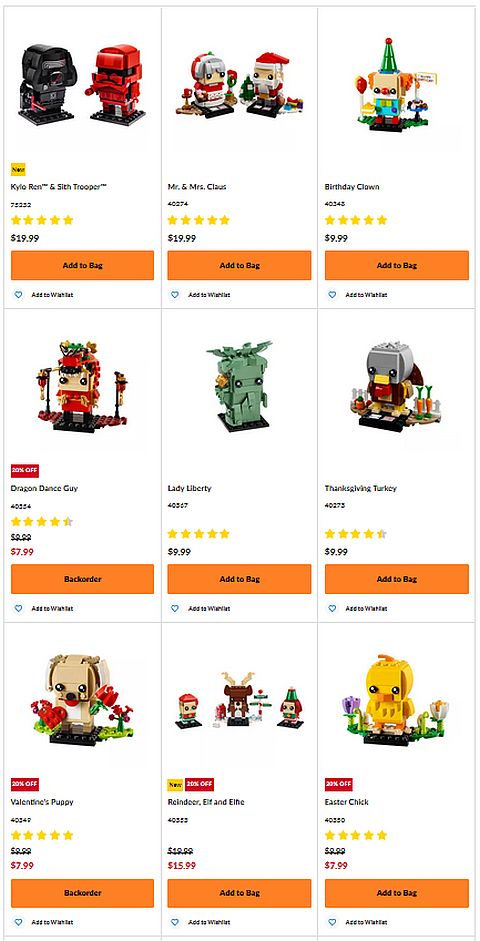The width and height of the screenshot is (480, 941).
Task: Open the Mr. & Mrs. Claus title link
Action: pos(197,187)
